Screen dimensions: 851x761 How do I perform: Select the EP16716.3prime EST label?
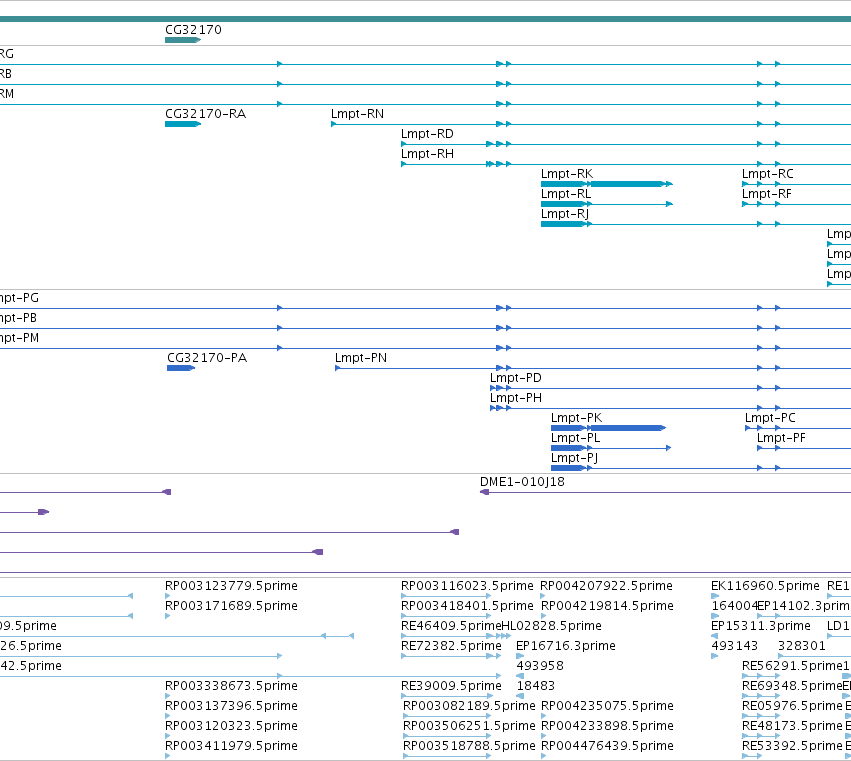point(566,646)
